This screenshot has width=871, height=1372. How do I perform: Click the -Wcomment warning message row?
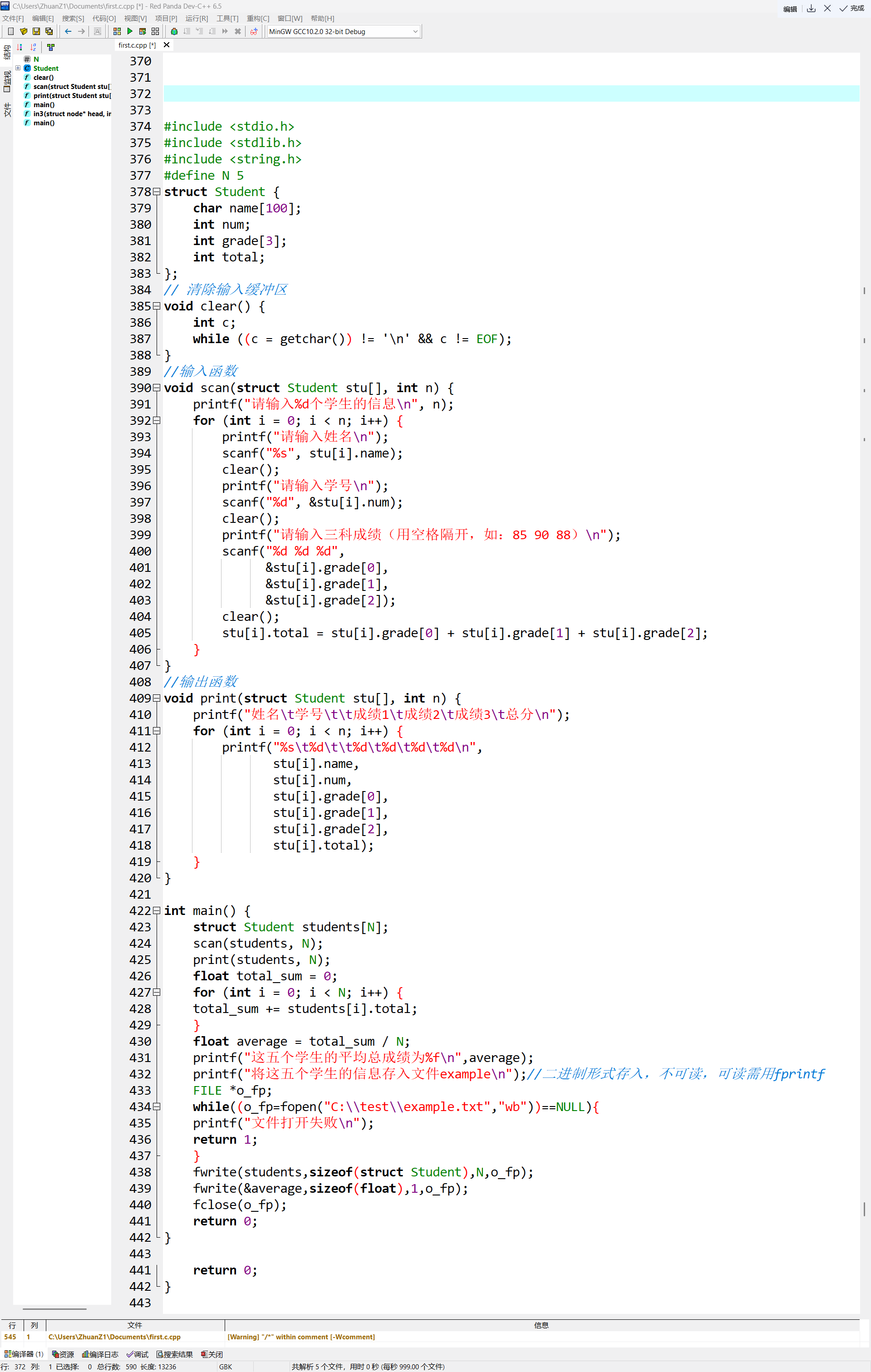[x=430, y=1337]
